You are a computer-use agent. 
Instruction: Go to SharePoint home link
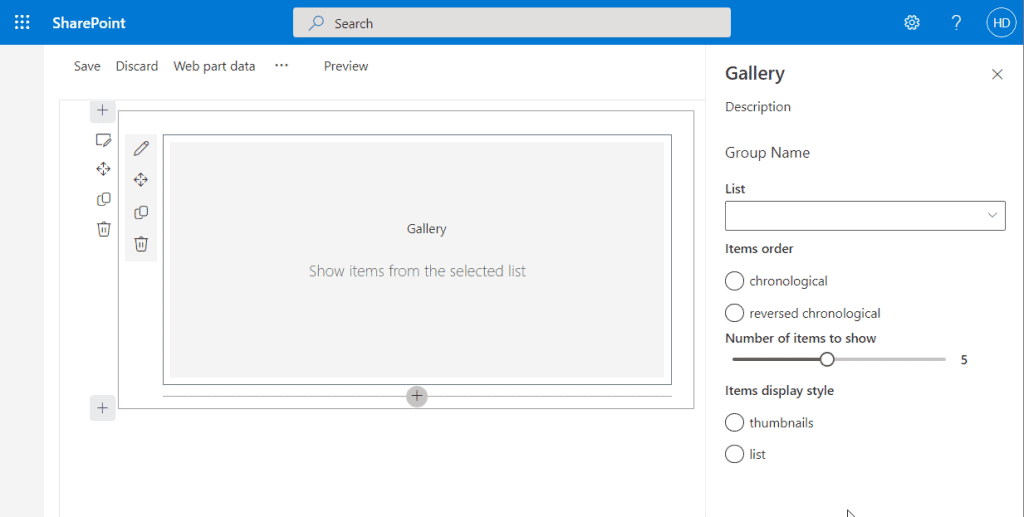(x=89, y=23)
